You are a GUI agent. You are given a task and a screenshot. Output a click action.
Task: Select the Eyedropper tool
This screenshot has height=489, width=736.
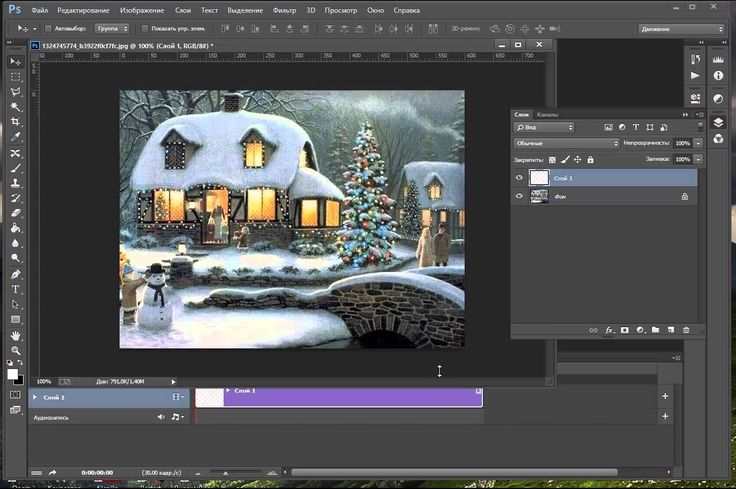15,137
